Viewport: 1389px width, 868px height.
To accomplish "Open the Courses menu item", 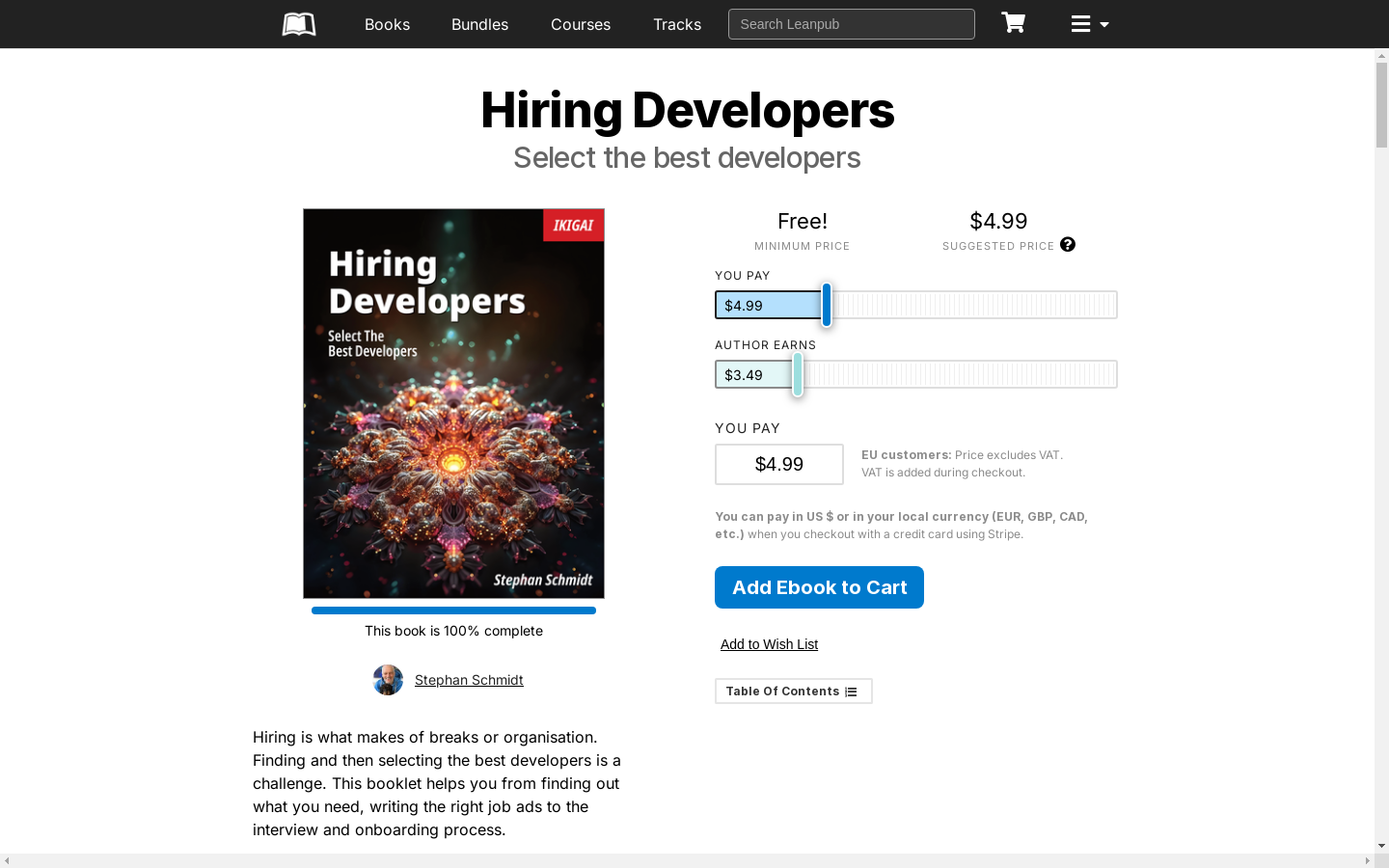I will point(581,24).
